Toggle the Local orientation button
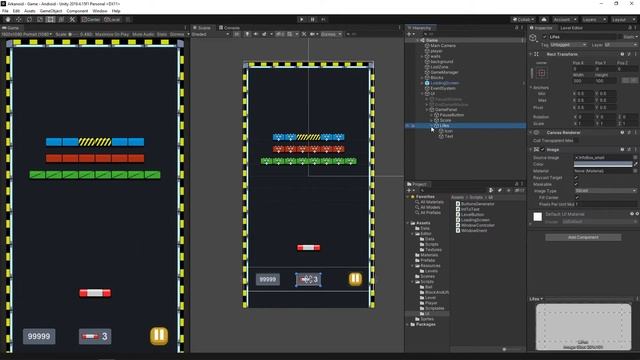 click(x=112, y=19)
